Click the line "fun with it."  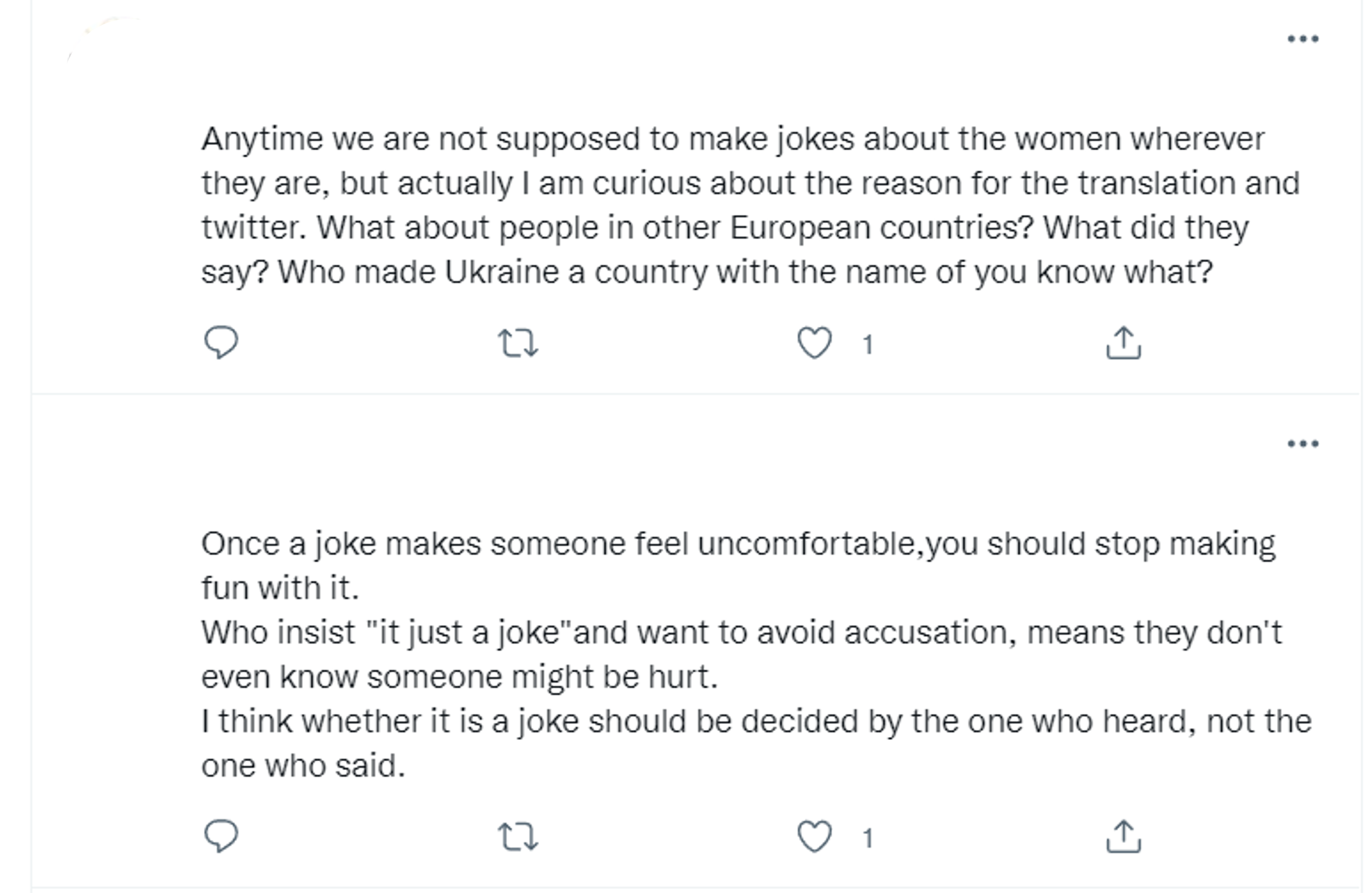click(x=280, y=589)
